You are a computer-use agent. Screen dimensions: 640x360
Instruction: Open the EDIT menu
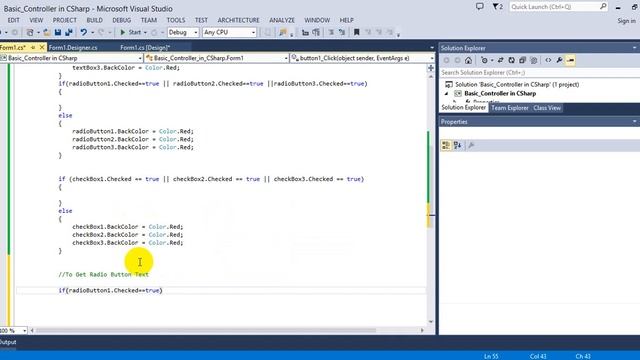(13, 20)
